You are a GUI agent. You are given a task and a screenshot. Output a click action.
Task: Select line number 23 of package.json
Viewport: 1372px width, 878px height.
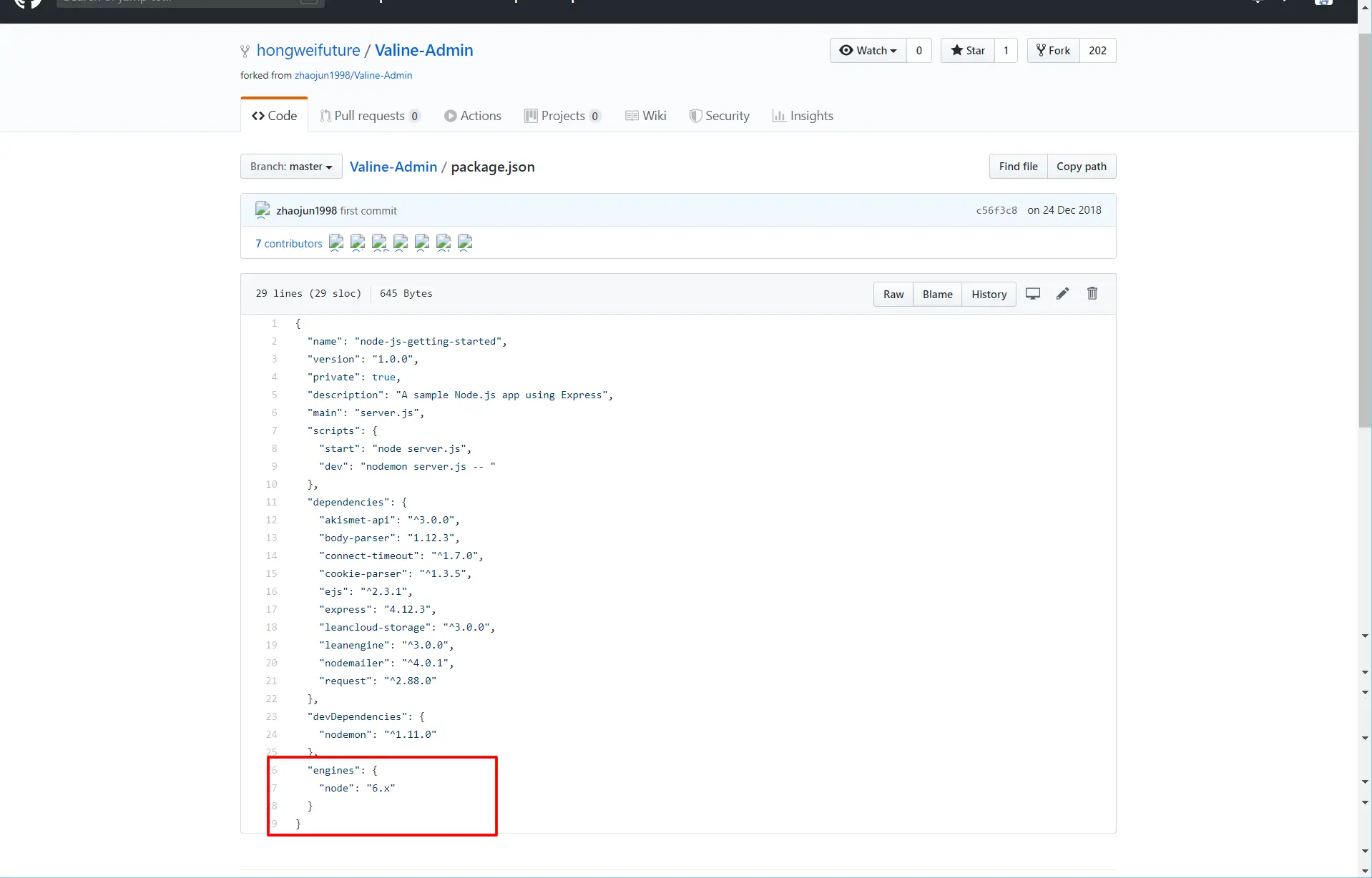click(x=271, y=717)
